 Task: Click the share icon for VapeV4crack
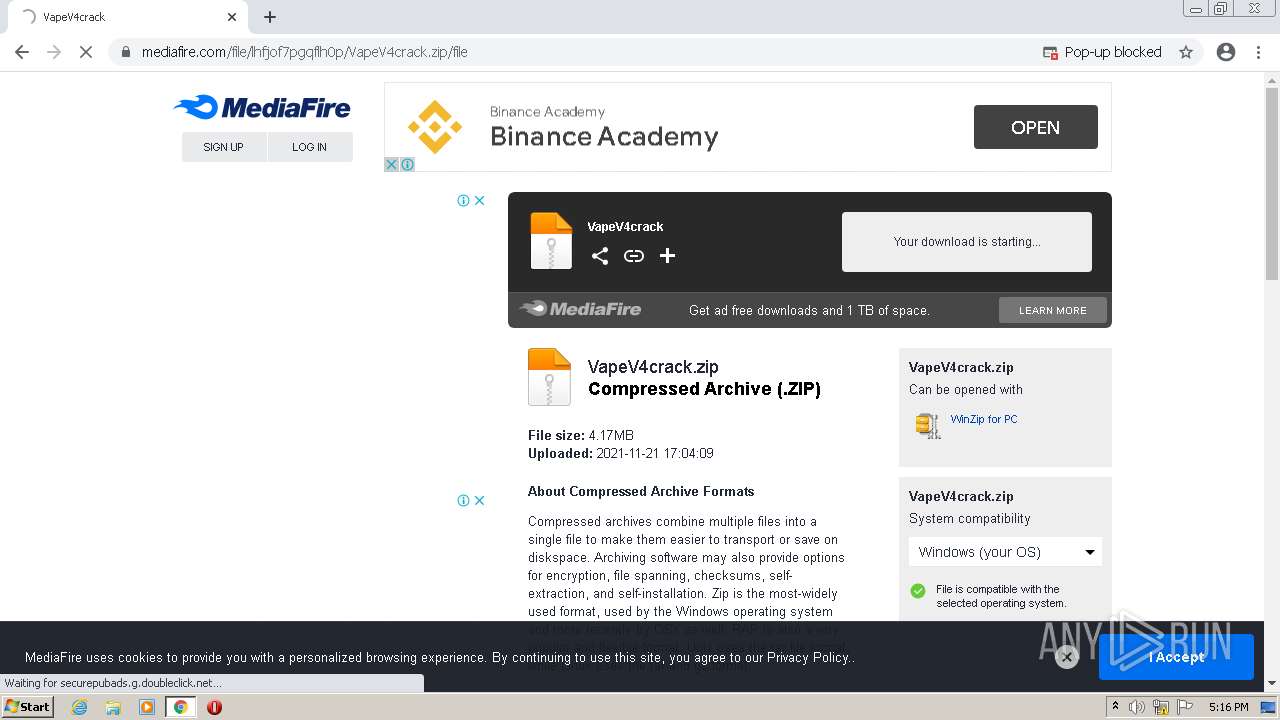coord(599,256)
